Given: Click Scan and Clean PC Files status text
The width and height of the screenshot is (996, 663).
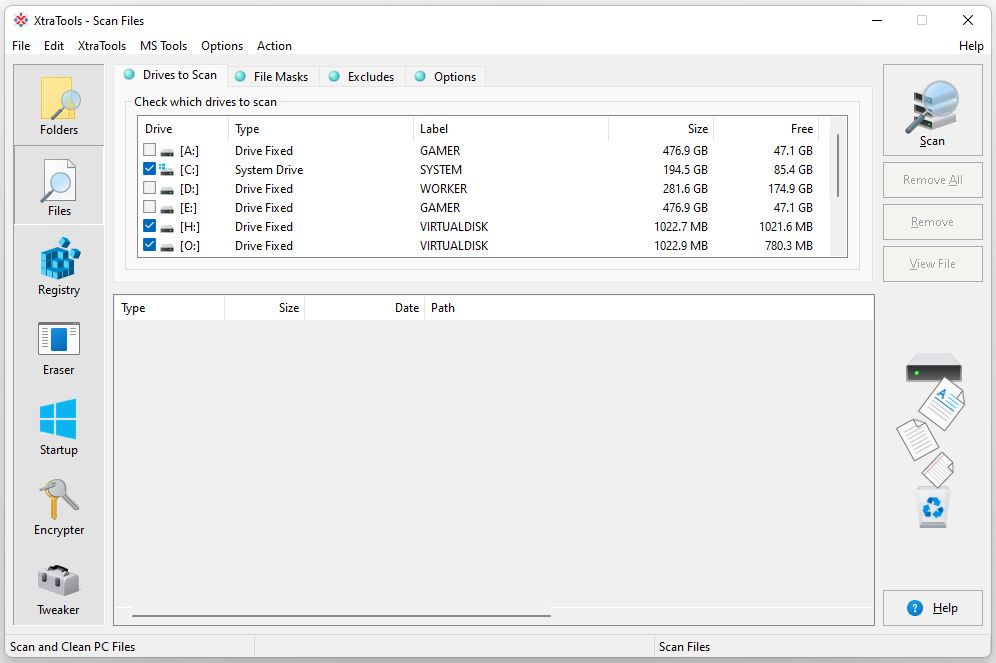Looking at the screenshot, I should click(72, 646).
